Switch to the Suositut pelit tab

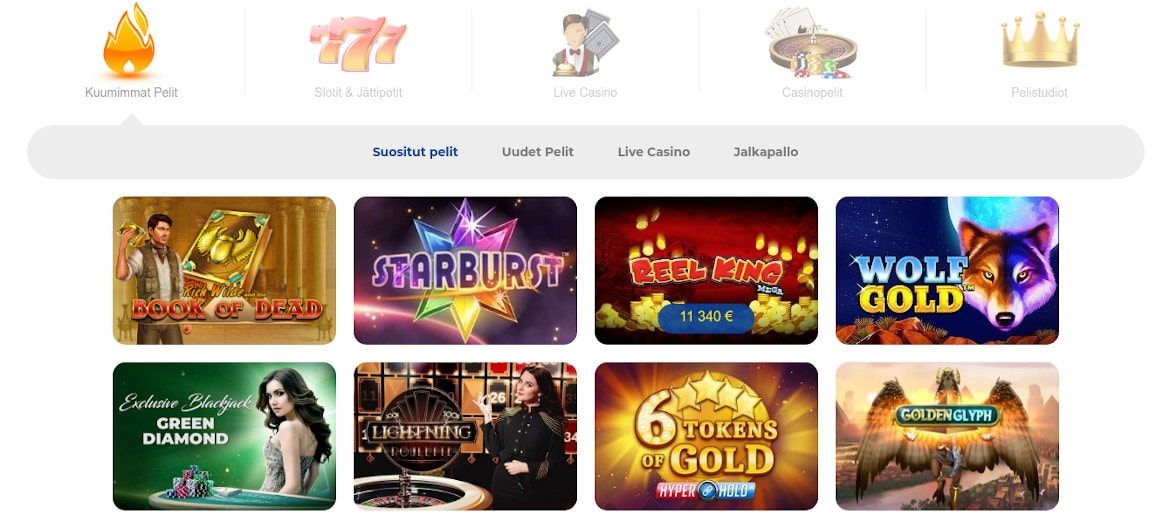pos(416,152)
